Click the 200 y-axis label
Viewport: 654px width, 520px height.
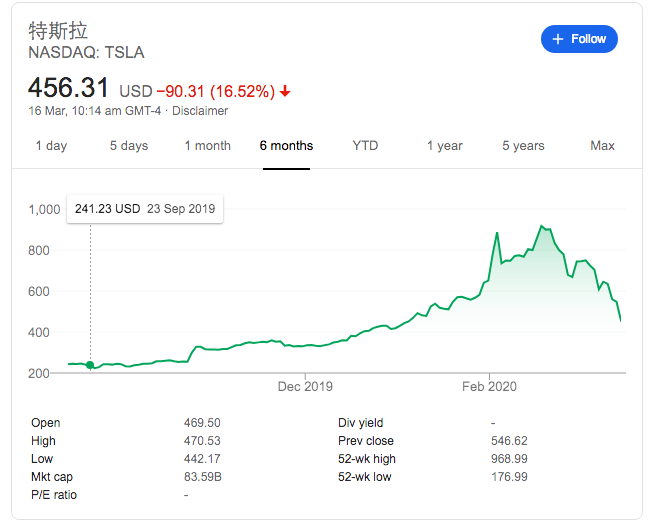pyautogui.click(x=39, y=374)
